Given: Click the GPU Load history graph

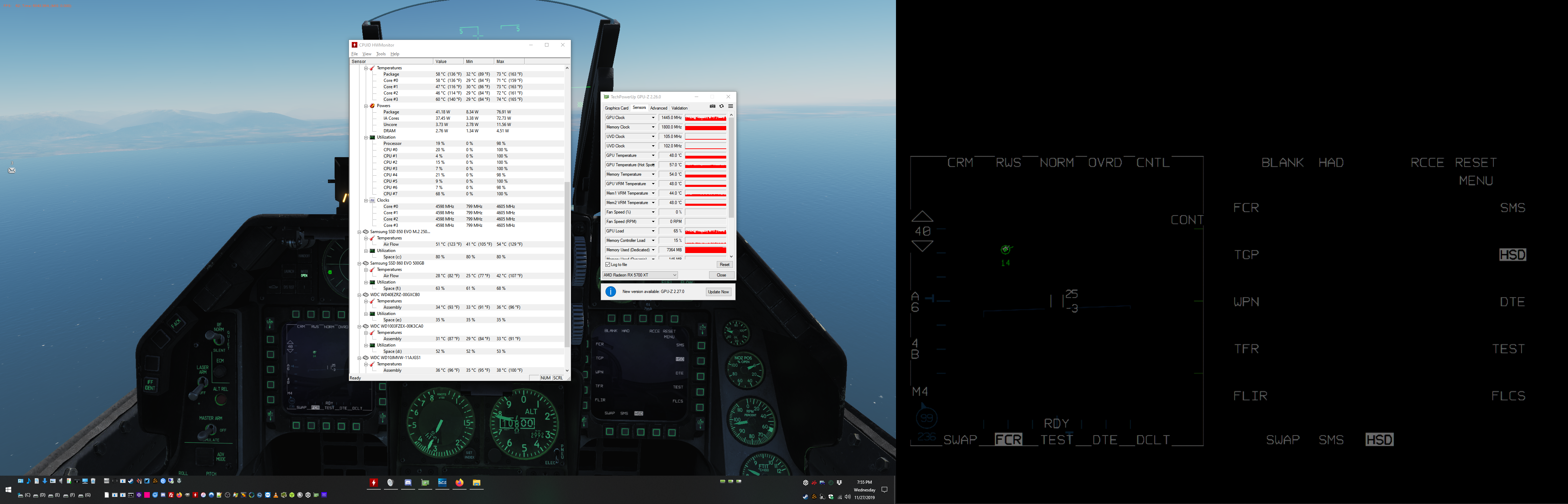Looking at the screenshot, I should point(706,231).
